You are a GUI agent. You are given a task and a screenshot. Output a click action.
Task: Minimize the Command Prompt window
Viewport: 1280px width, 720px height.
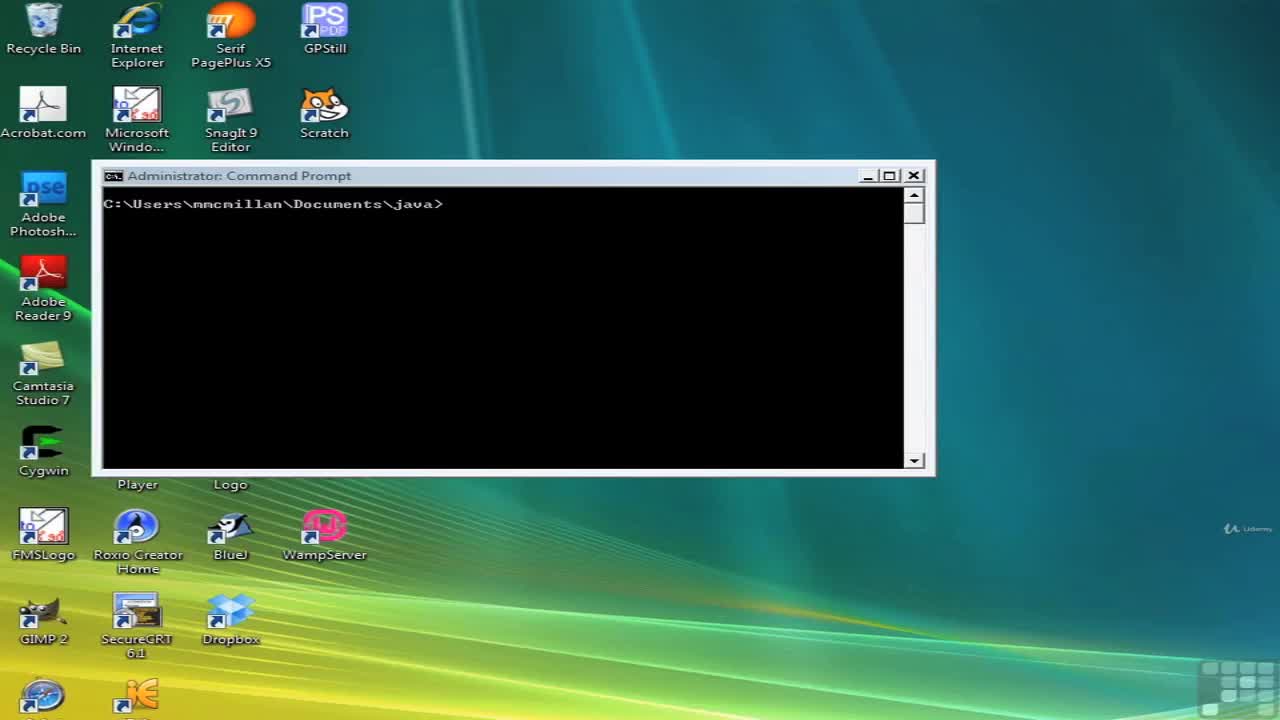point(868,176)
